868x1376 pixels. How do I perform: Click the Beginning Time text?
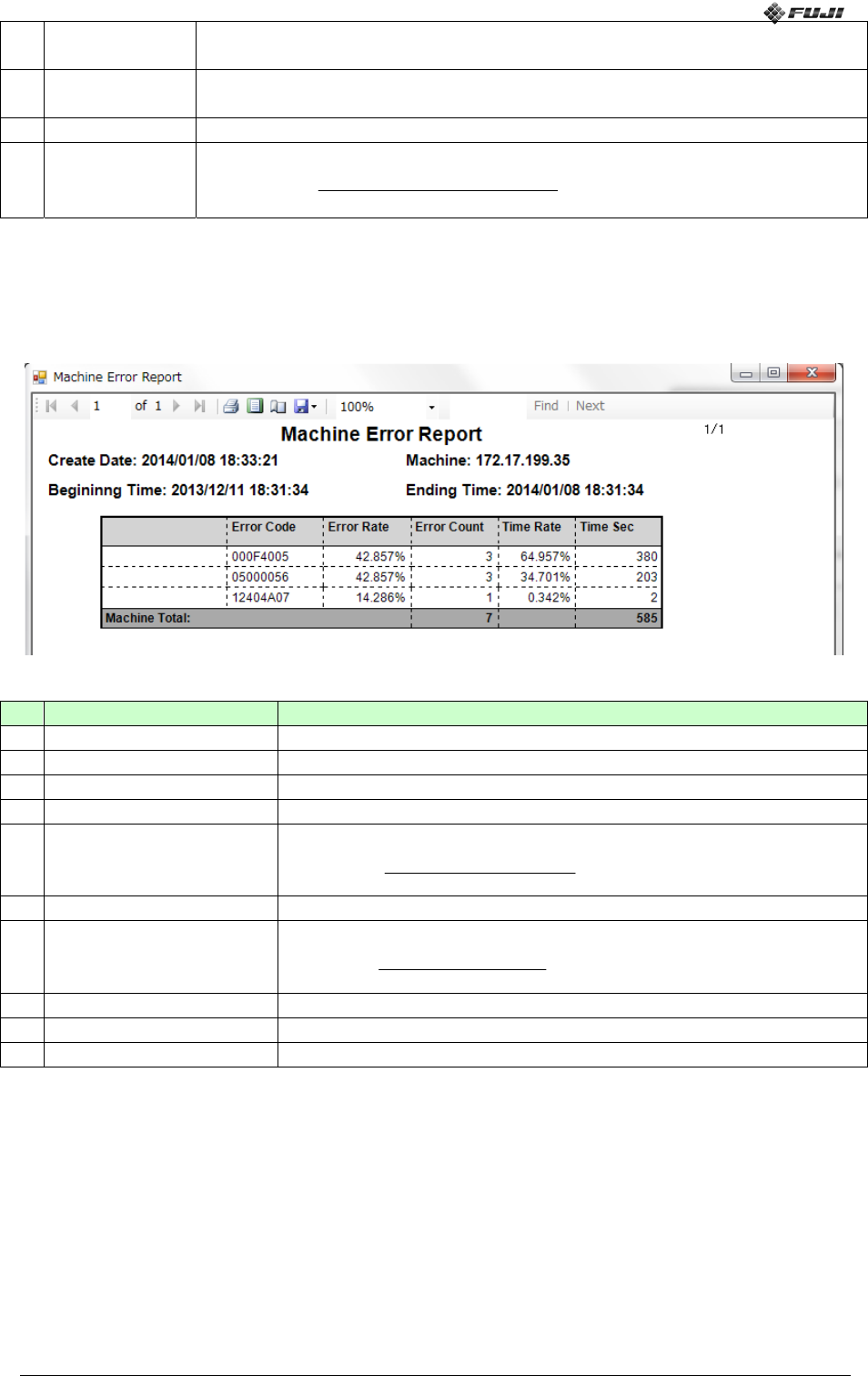pos(178,490)
